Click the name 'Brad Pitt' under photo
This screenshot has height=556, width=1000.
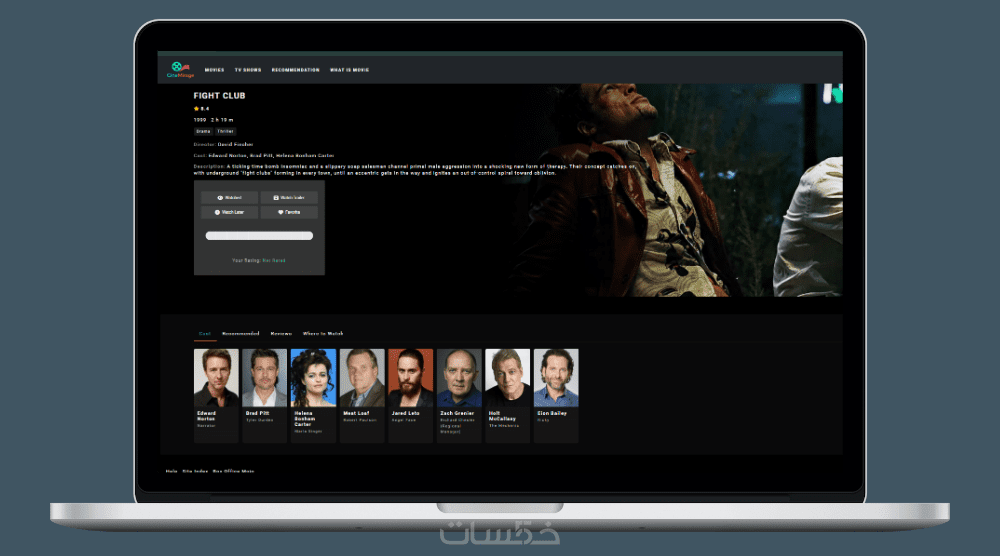click(258, 413)
